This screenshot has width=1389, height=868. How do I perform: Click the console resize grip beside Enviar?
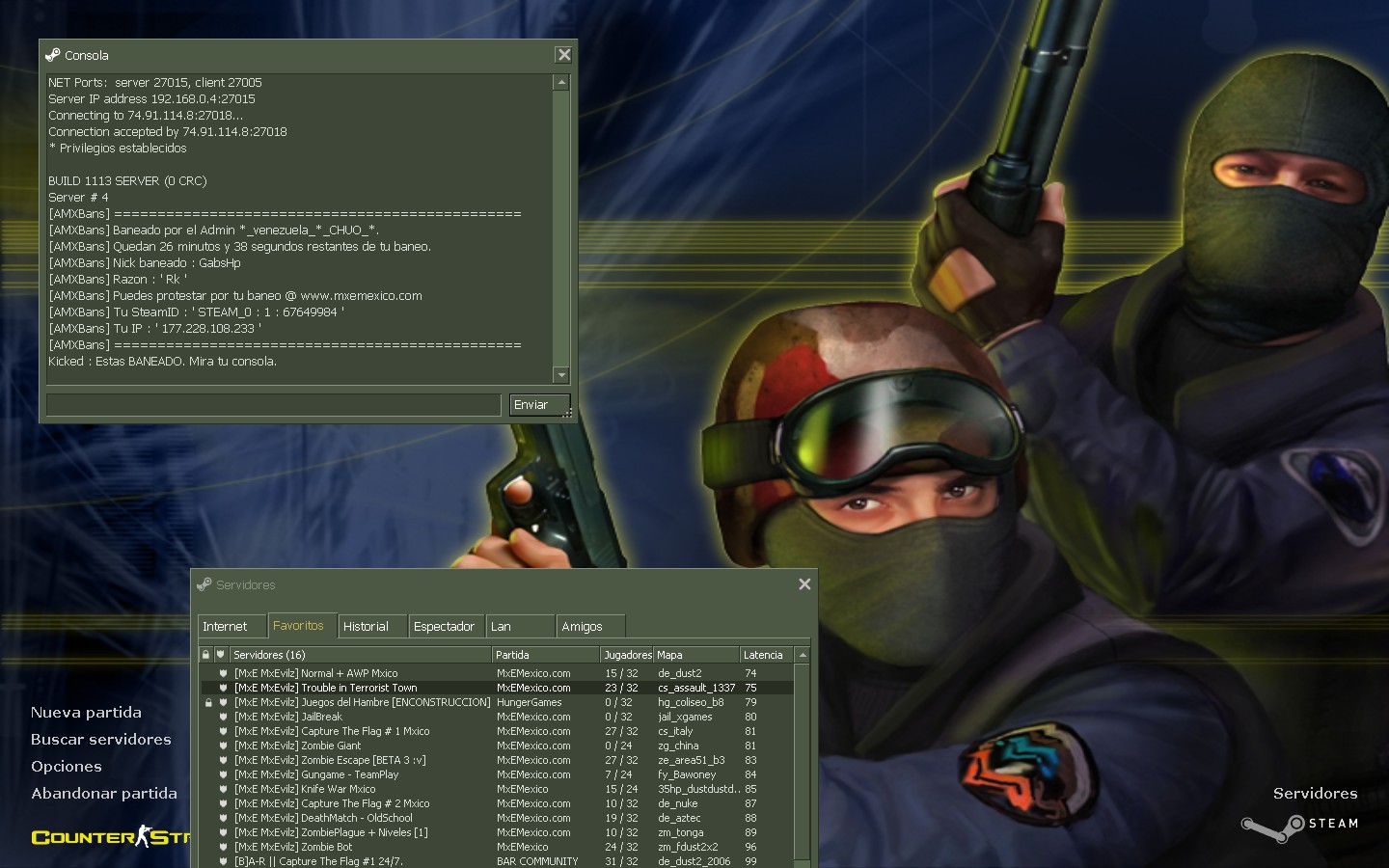coord(568,412)
